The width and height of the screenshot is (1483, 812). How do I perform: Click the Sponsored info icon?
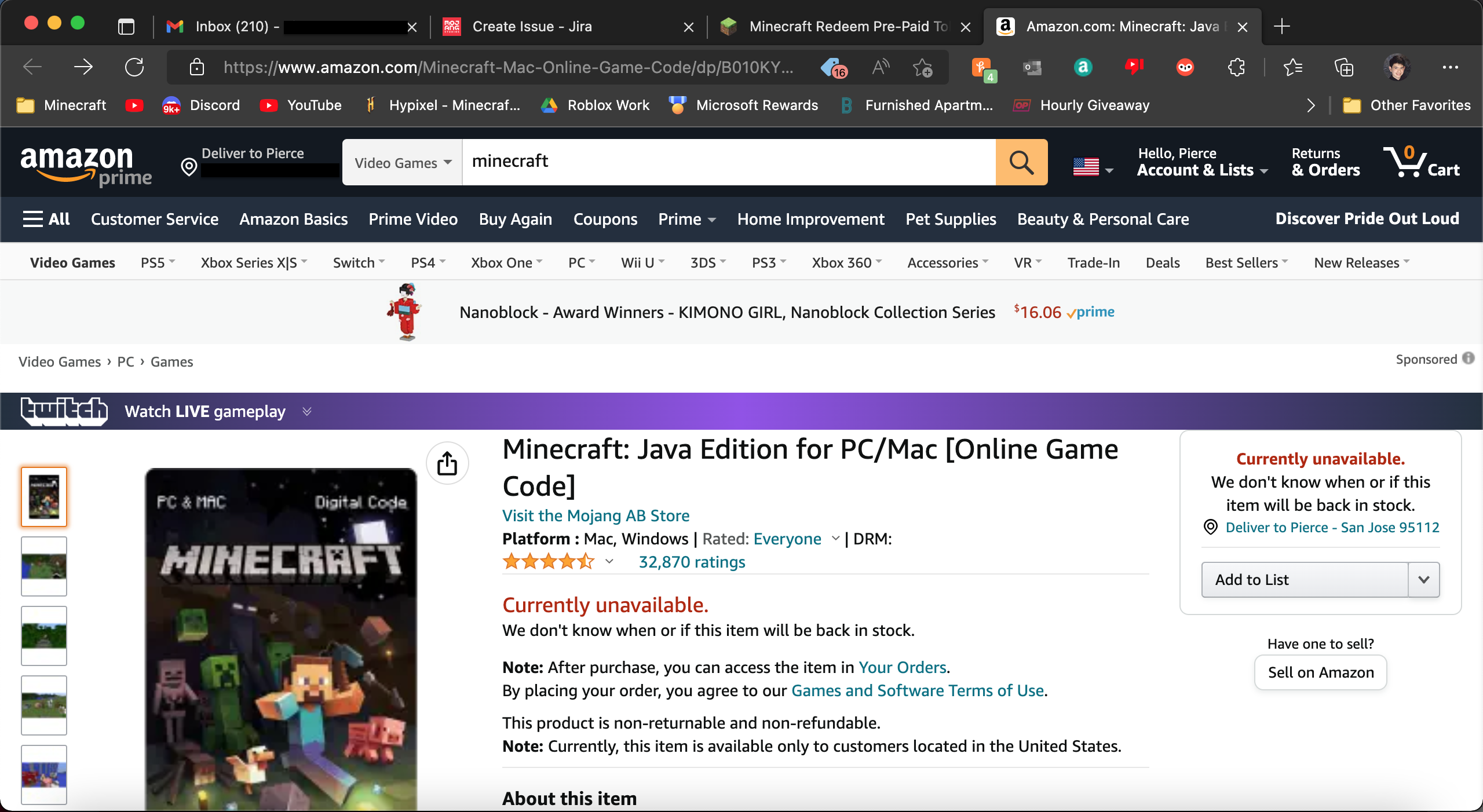[1469, 359]
